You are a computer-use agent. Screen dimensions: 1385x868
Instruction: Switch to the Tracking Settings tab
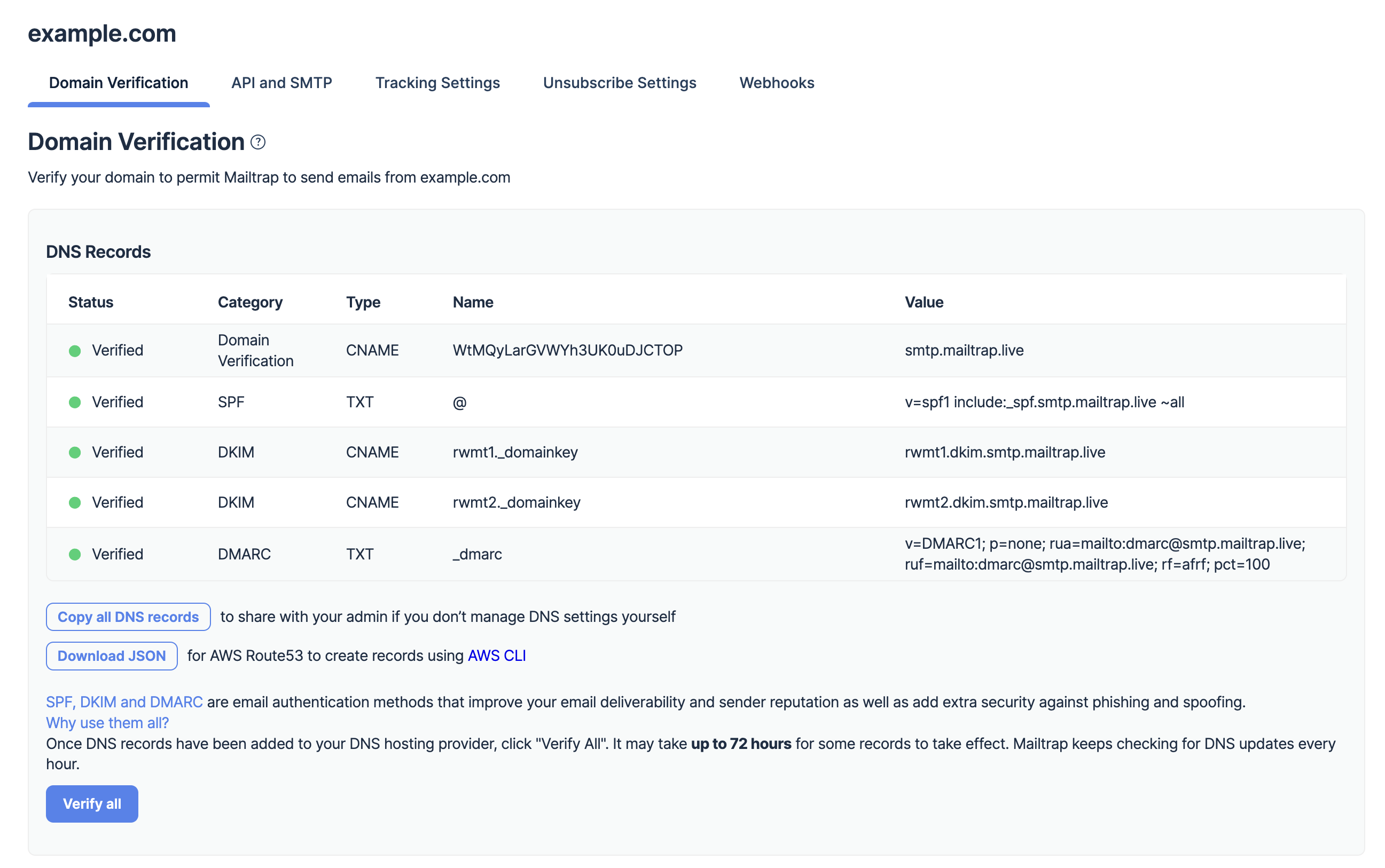[x=437, y=83]
